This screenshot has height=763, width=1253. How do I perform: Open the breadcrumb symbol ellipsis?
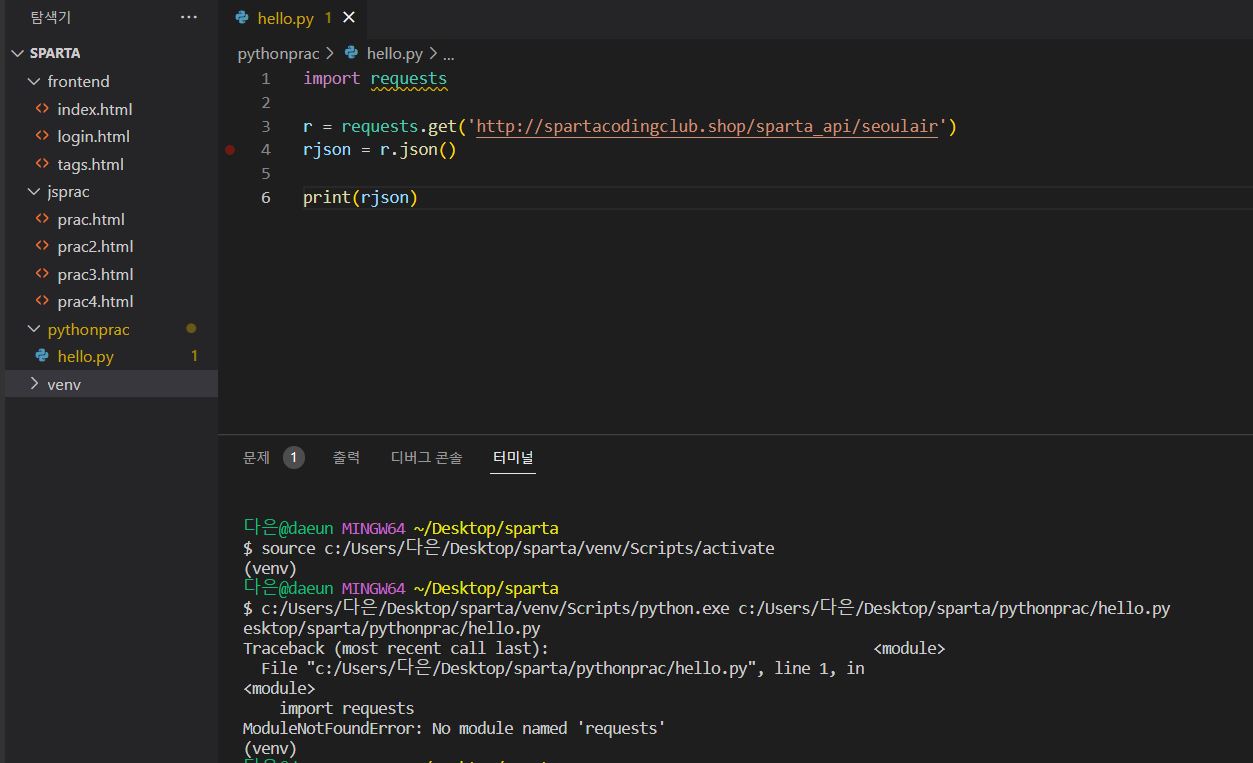pos(448,55)
